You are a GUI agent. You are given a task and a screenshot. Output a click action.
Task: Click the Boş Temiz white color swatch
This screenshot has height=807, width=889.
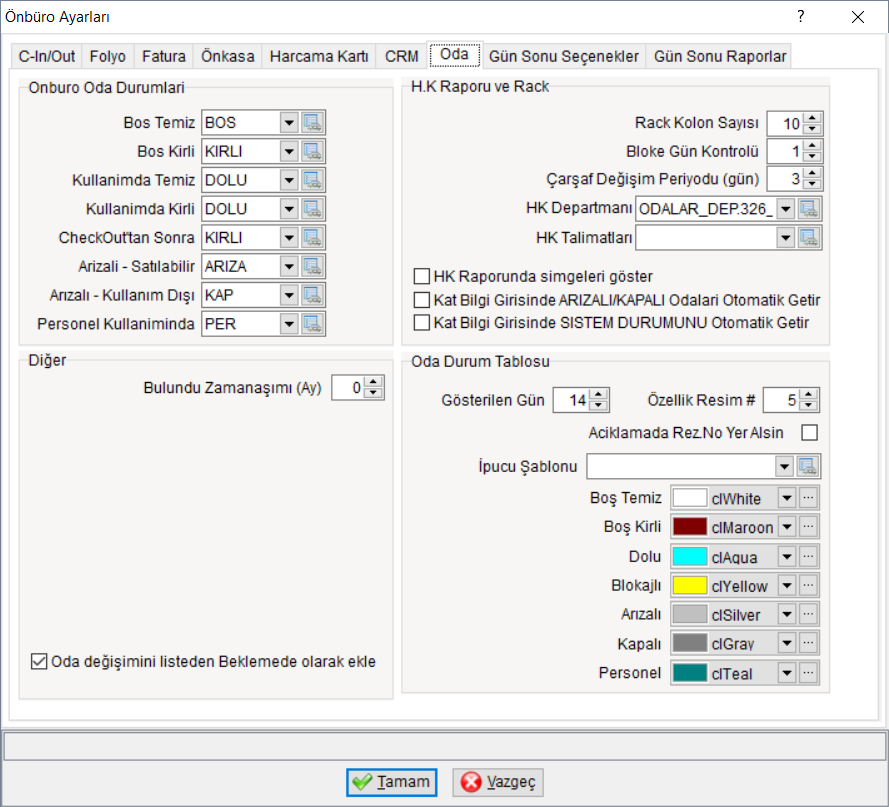coord(690,498)
